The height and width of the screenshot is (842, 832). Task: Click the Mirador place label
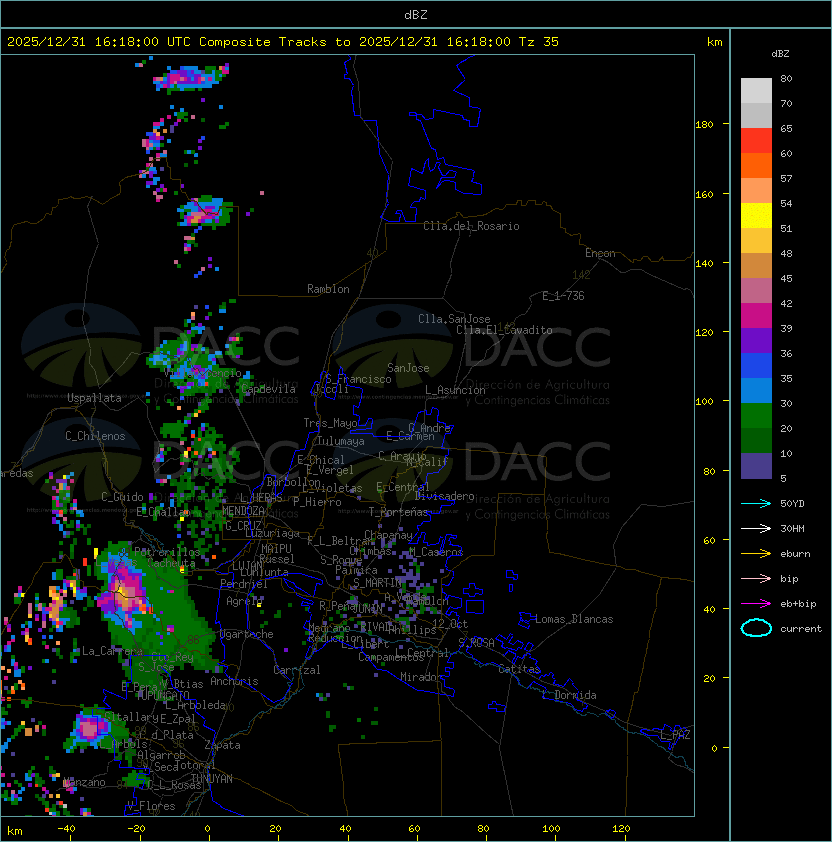click(x=422, y=677)
